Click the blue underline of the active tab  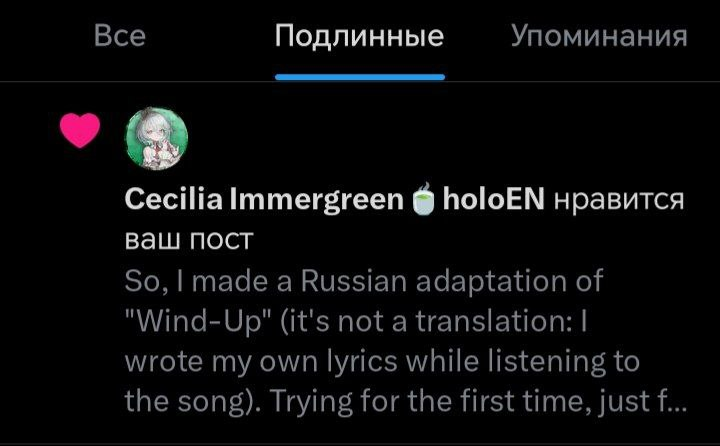tap(359, 76)
